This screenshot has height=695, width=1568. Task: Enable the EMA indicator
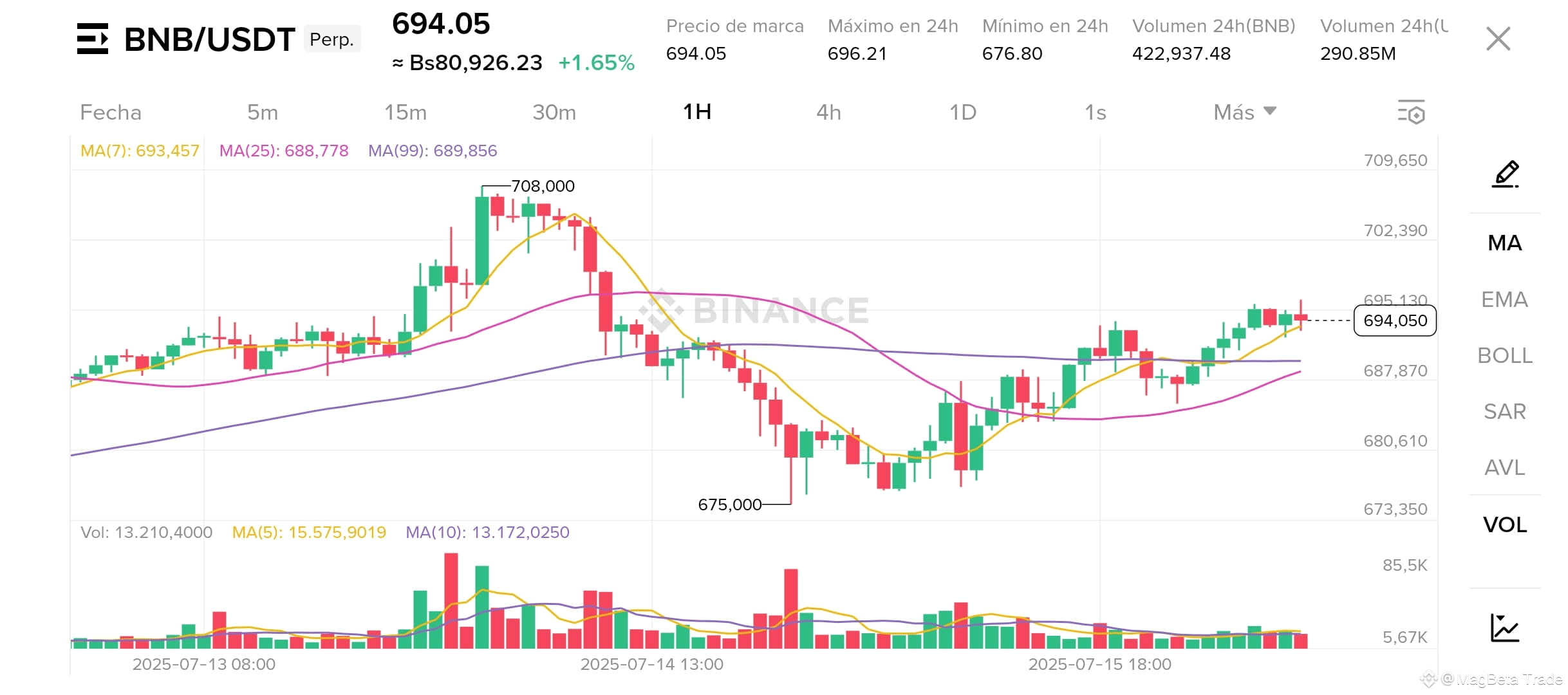1505,299
